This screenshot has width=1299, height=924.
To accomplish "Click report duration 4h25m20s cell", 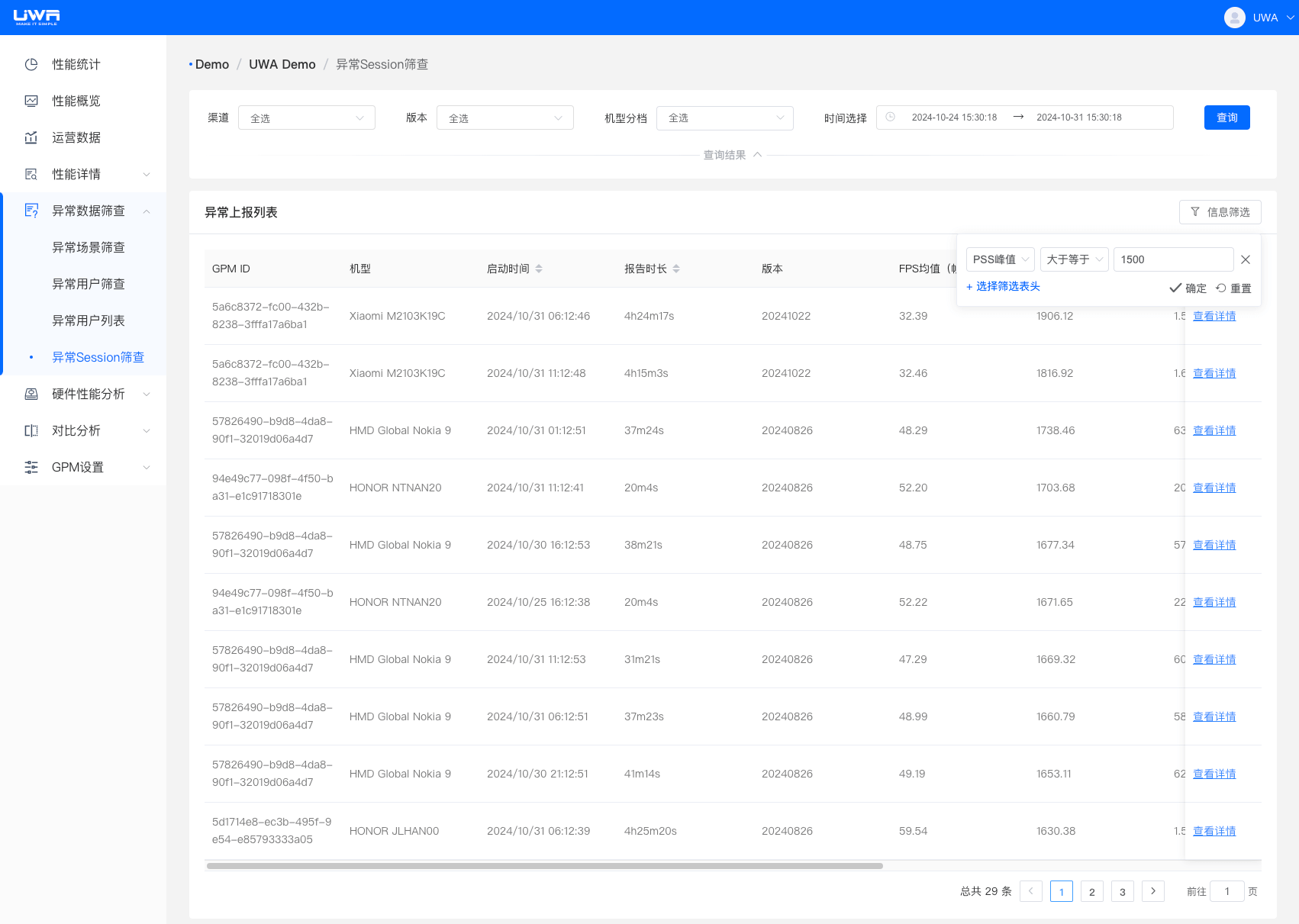I will 650,831.
